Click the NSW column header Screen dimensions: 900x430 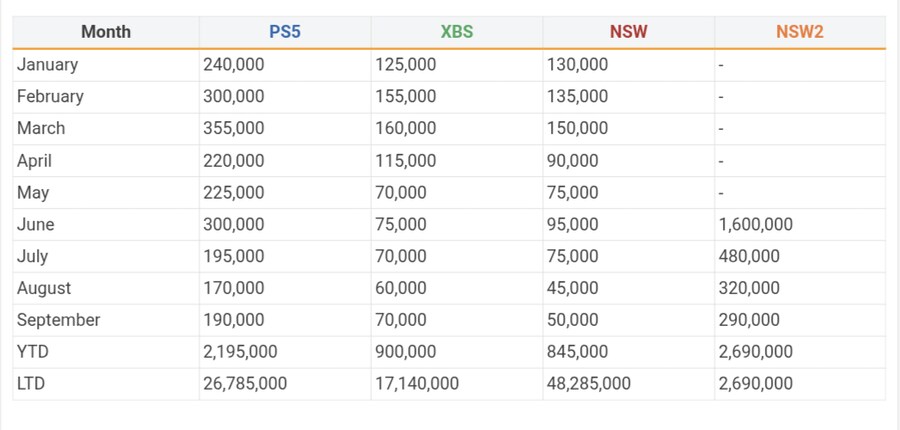(x=629, y=32)
